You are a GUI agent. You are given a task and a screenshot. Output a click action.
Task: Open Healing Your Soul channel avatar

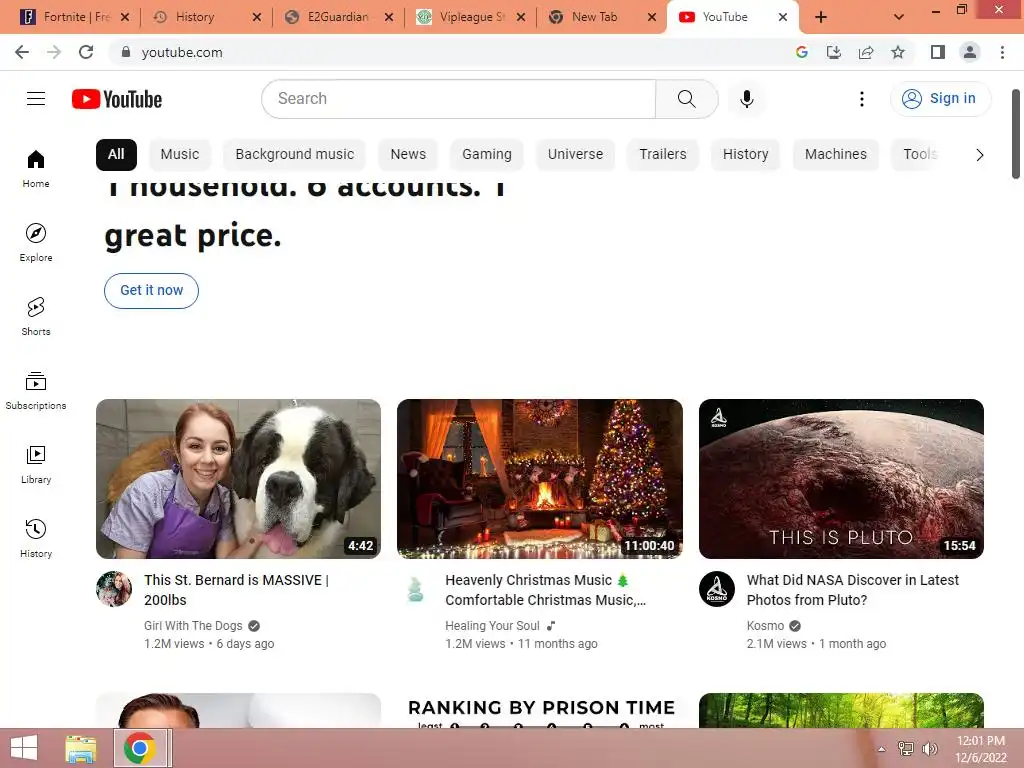[x=415, y=589]
